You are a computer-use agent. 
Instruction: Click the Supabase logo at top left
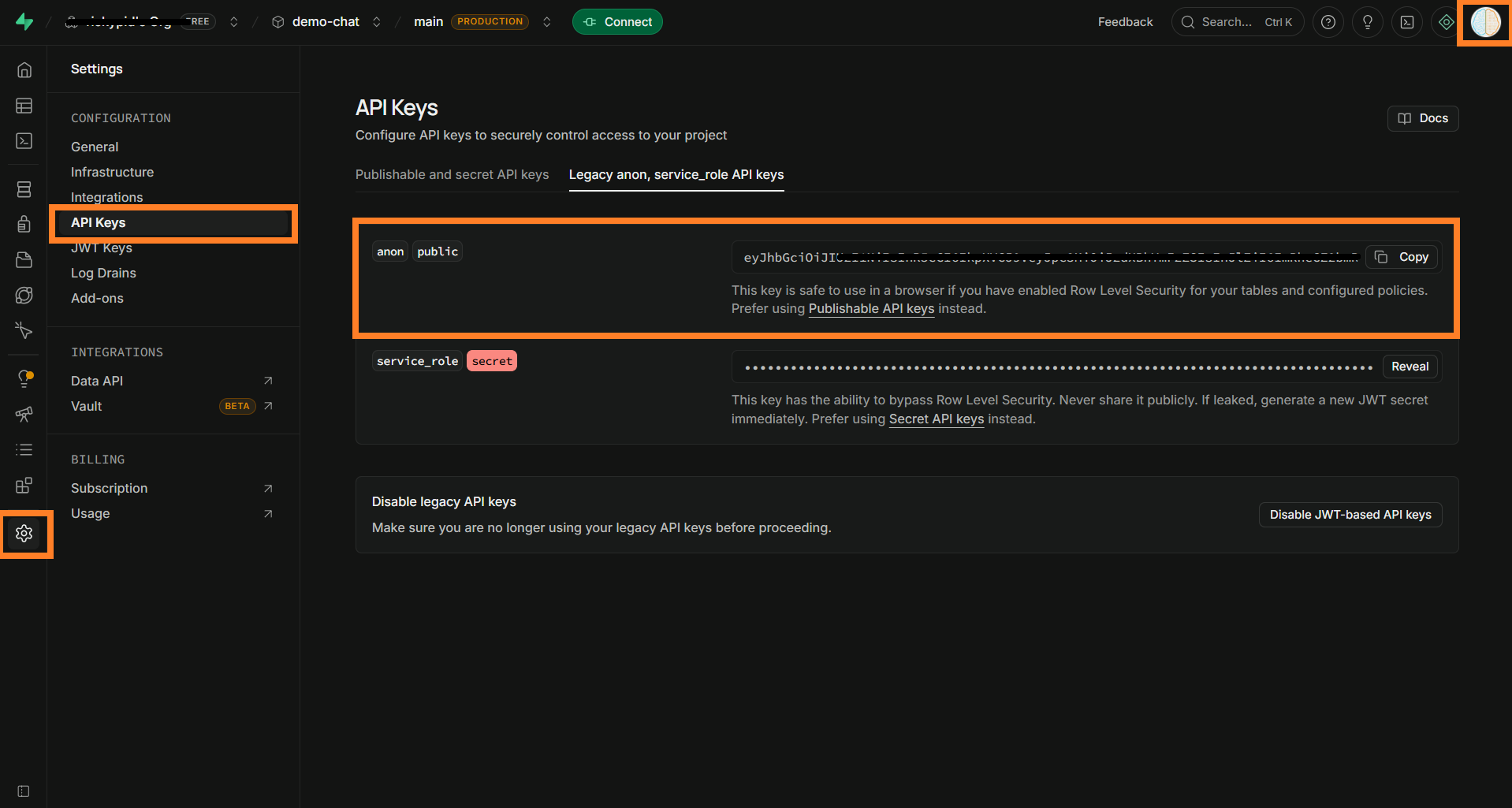24,22
